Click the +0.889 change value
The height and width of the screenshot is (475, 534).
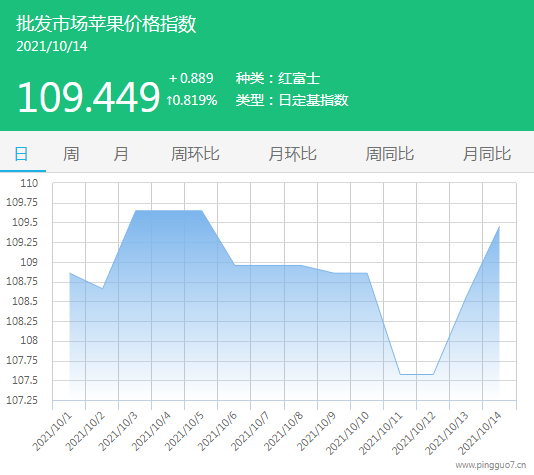click(x=191, y=78)
